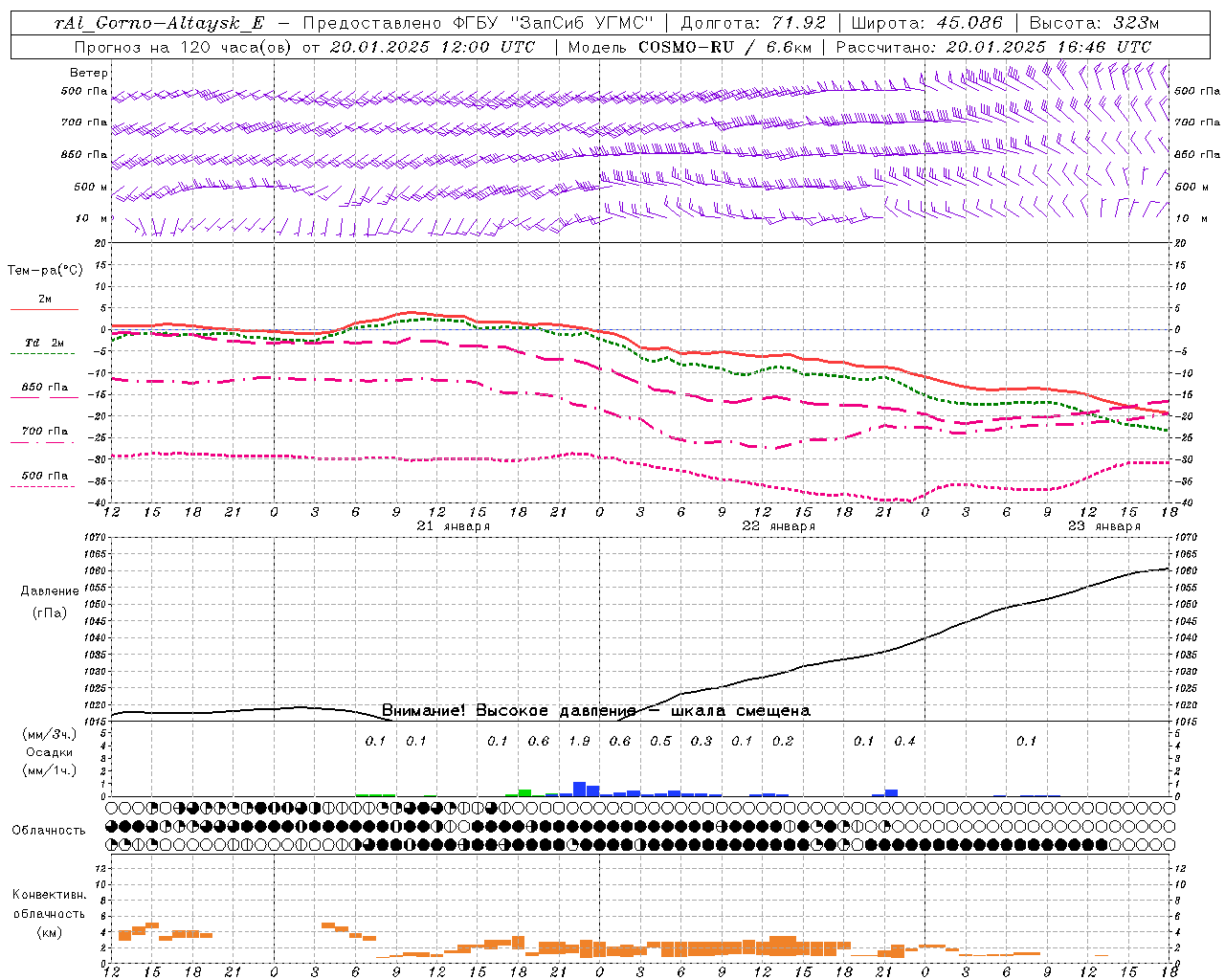The image size is (1225, 980).
Task: Select the 'Тем-ра(°C)' axis label
Action: (x=45, y=271)
